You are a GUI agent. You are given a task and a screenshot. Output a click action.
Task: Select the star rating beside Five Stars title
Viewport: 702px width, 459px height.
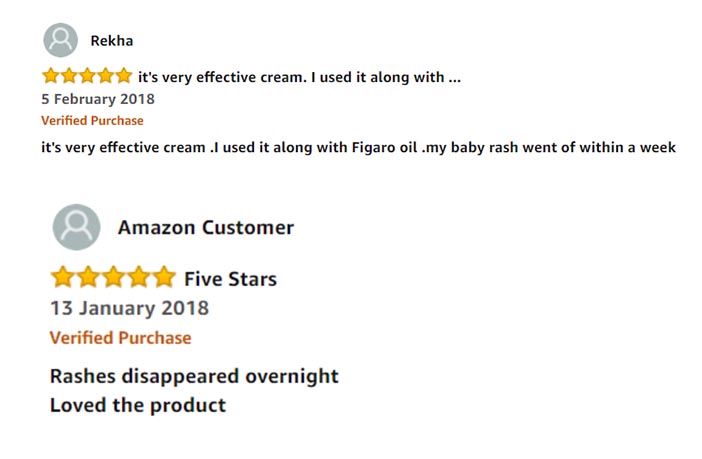click(113, 276)
